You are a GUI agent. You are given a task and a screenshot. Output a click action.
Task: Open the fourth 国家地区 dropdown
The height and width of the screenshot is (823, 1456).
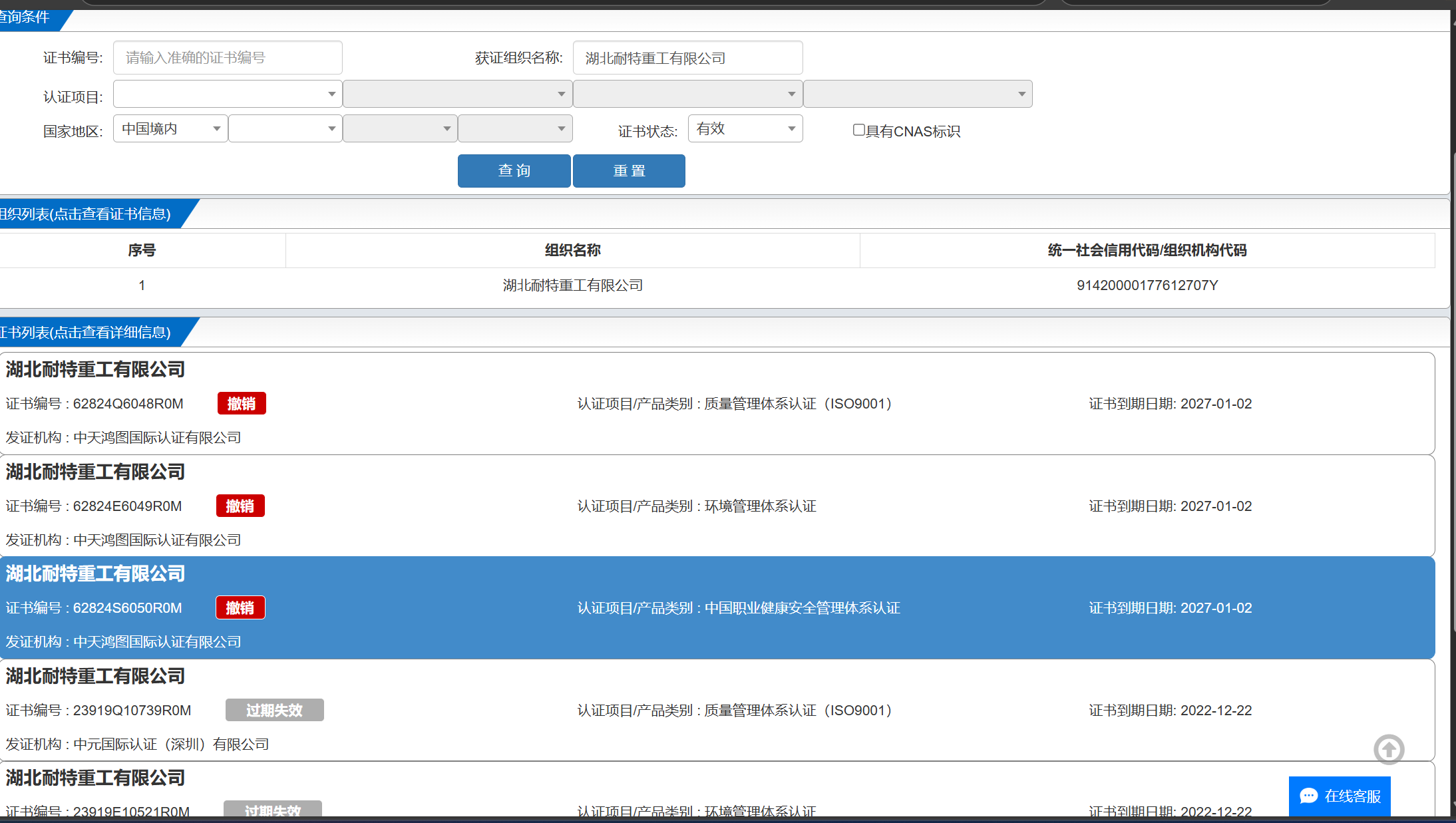pyautogui.click(x=515, y=128)
